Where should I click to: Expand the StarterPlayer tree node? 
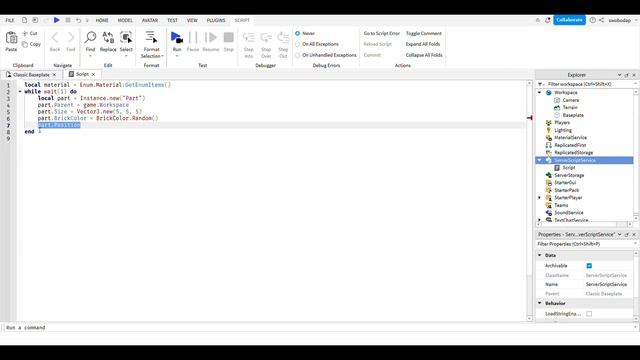click(x=540, y=198)
